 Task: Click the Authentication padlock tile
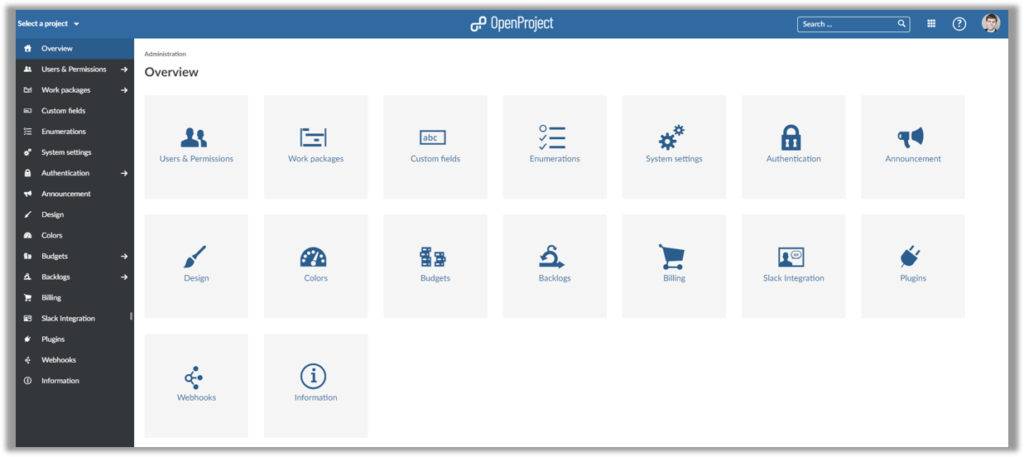click(x=792, y=137)
